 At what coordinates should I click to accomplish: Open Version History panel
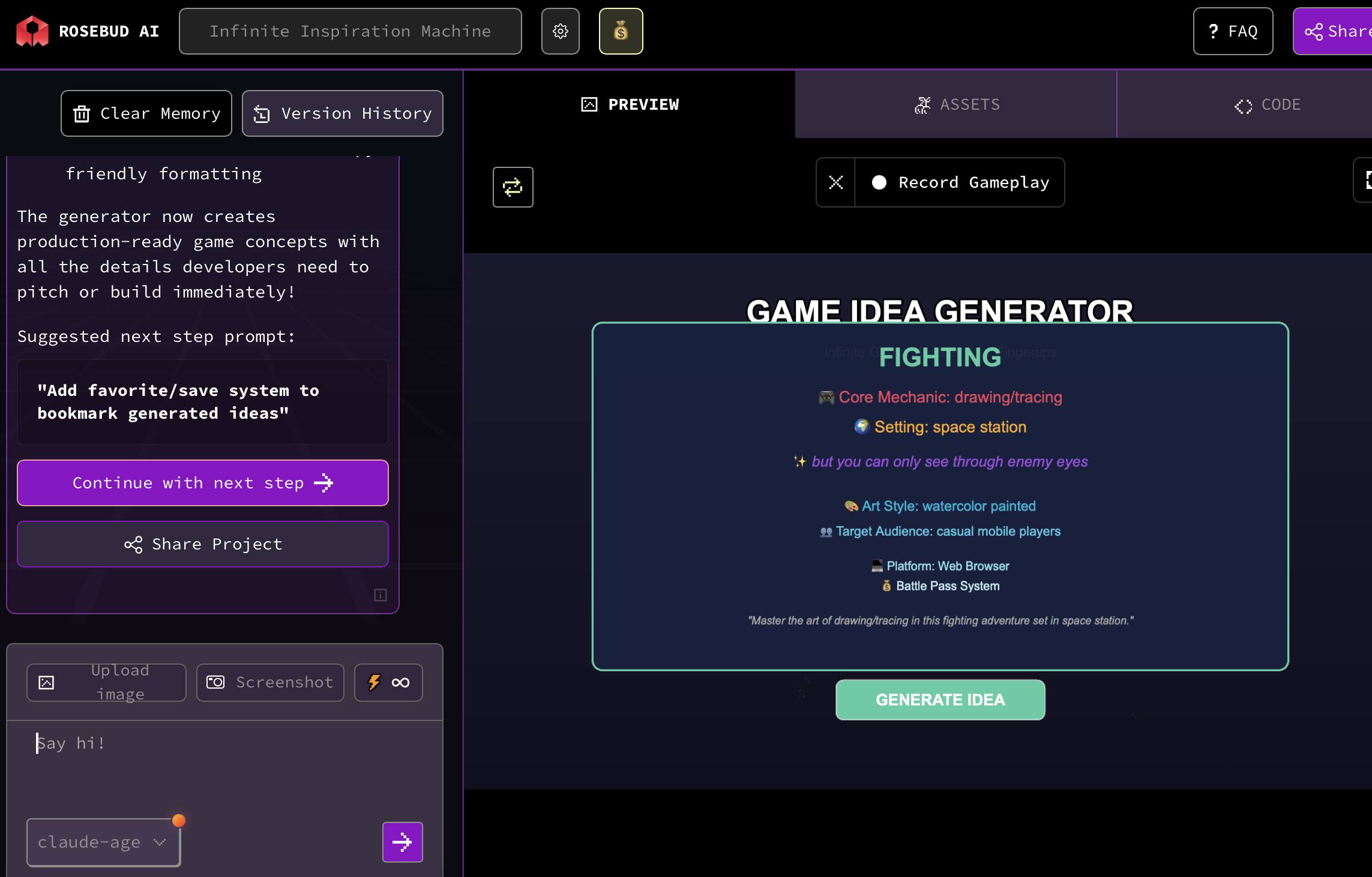click(342, 113)
